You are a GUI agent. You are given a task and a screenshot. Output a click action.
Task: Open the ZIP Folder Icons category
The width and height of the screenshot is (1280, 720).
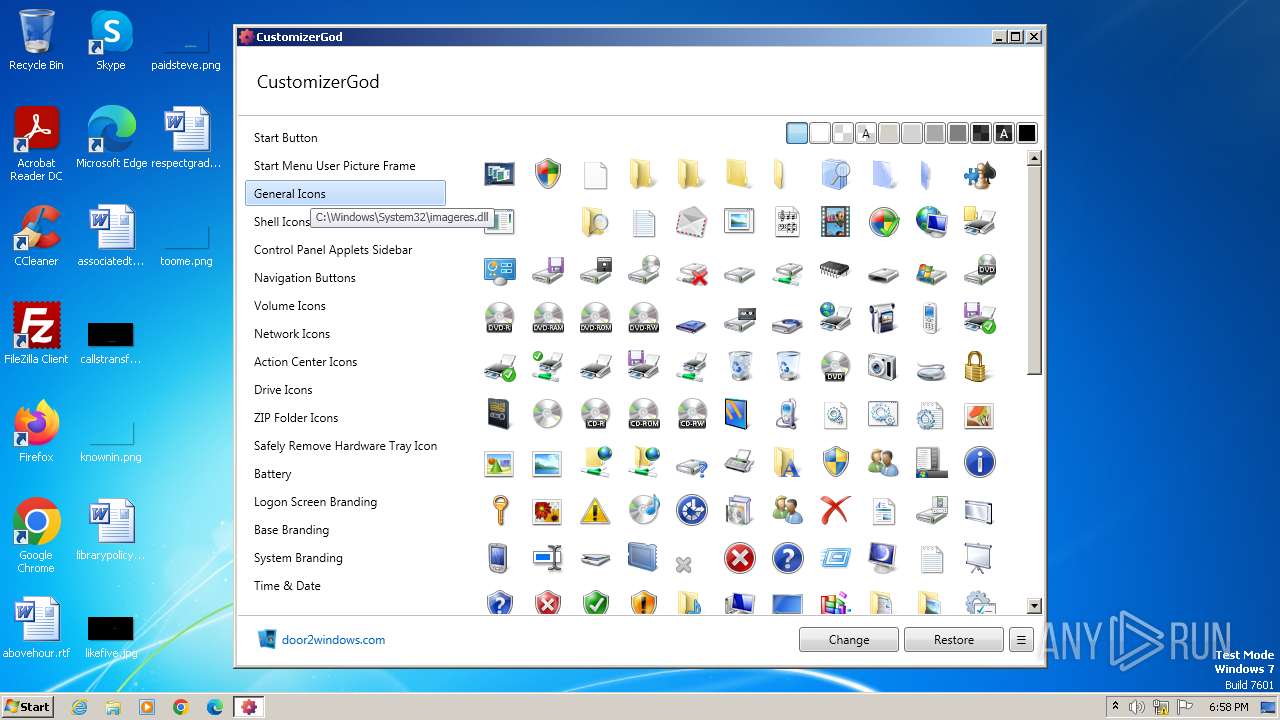(x=296, y=418)
